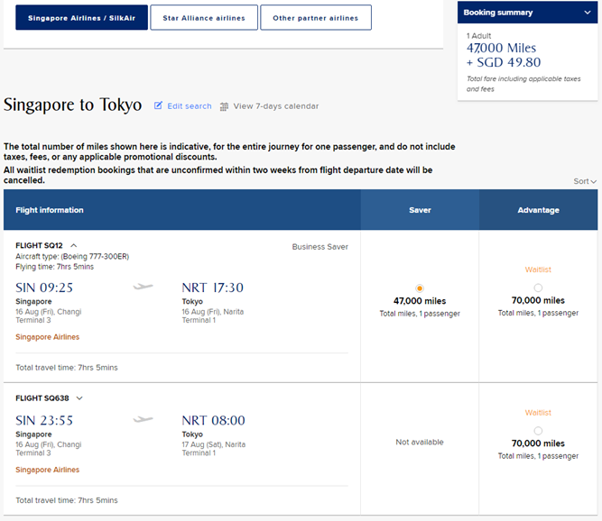
Task: Click the Edit search pencil icon
Action: click(x=158, y=106)
